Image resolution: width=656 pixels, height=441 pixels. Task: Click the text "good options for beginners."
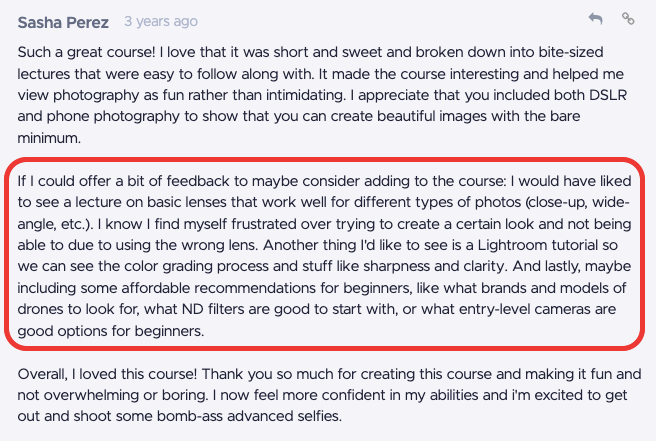tap(111, 331)
